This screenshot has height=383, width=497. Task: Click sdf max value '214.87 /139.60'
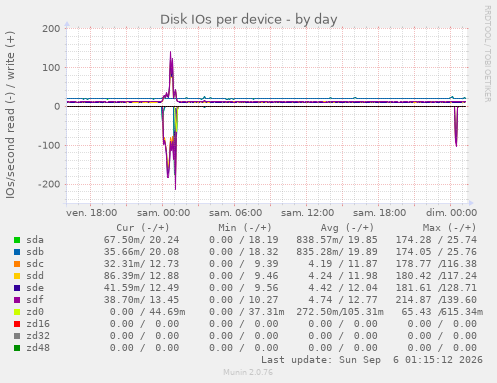coord(436,300)
